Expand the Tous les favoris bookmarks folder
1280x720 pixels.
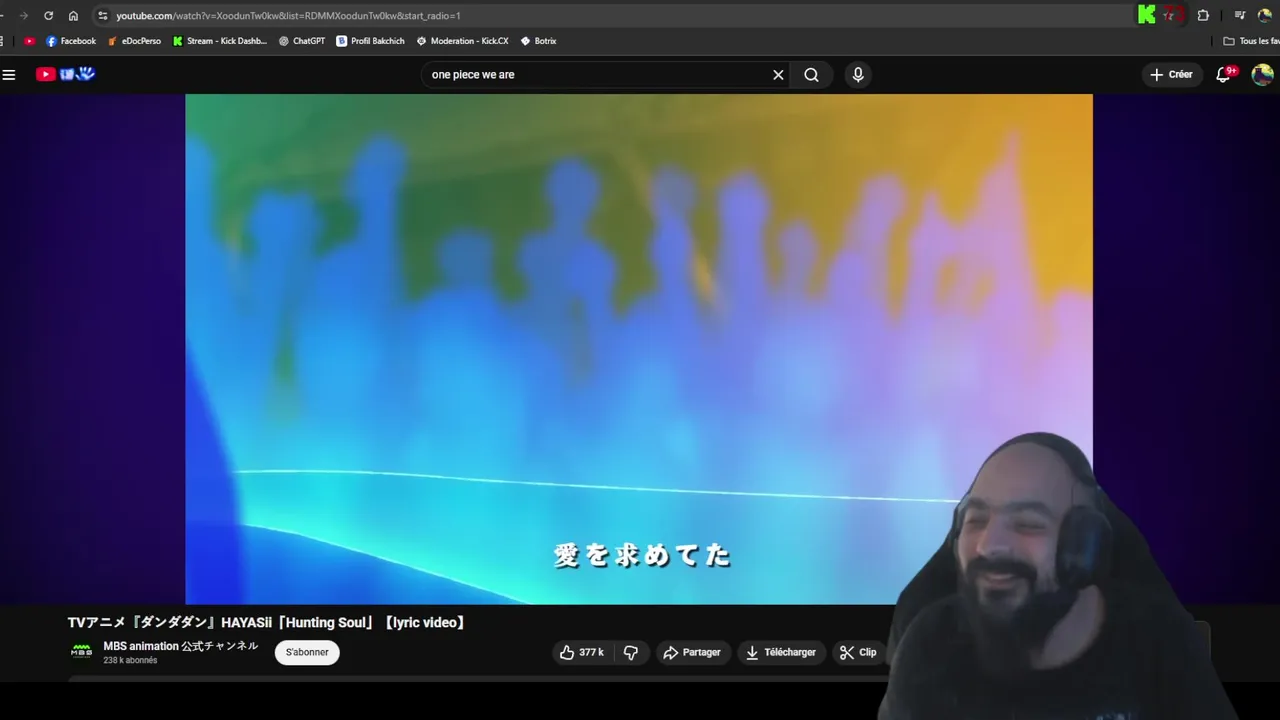pyautogui.click(x=1251, y=41)
